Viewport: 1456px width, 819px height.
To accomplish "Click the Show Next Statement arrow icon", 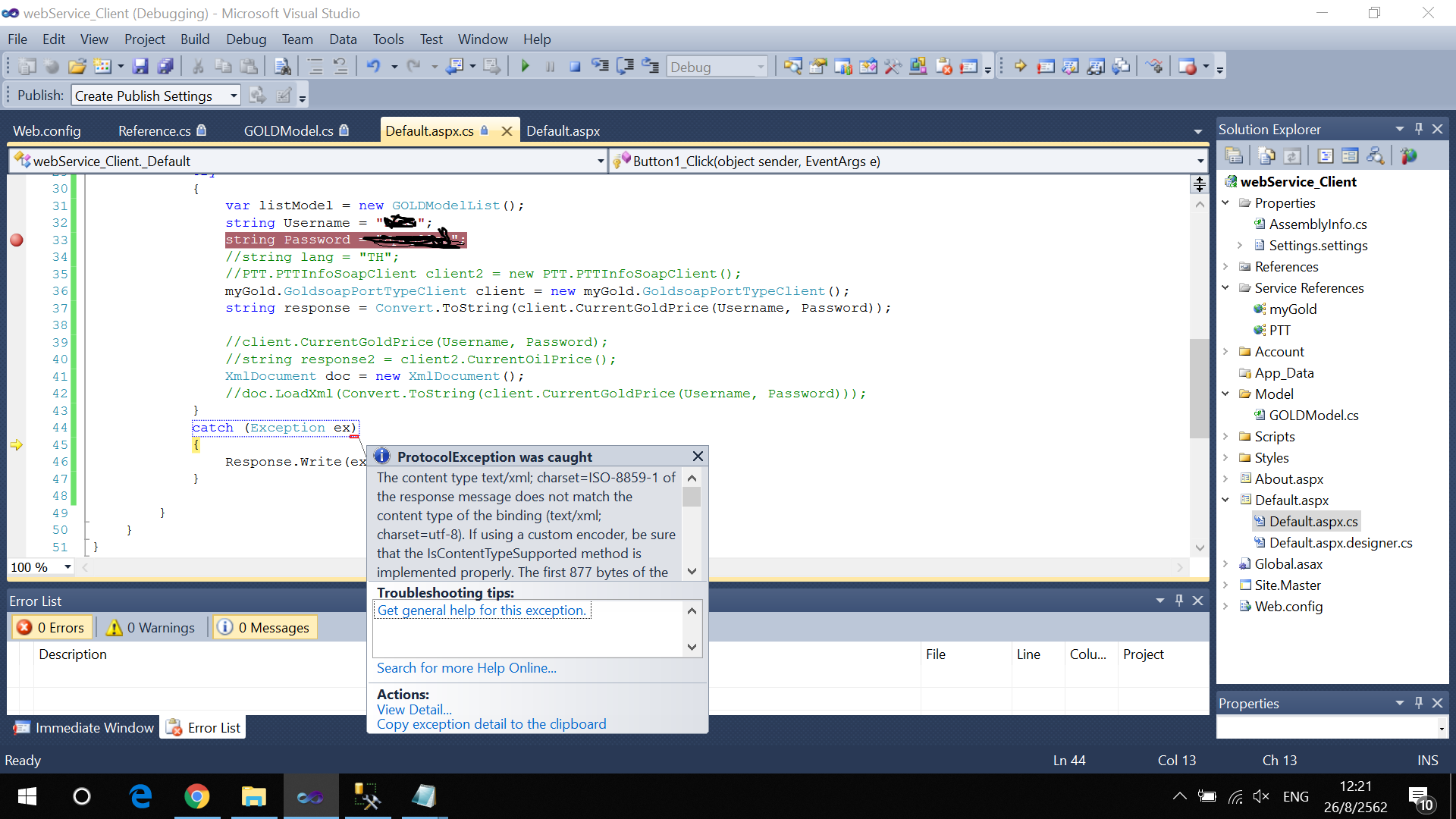I will pyautogui.click(x=1020, y=67).
